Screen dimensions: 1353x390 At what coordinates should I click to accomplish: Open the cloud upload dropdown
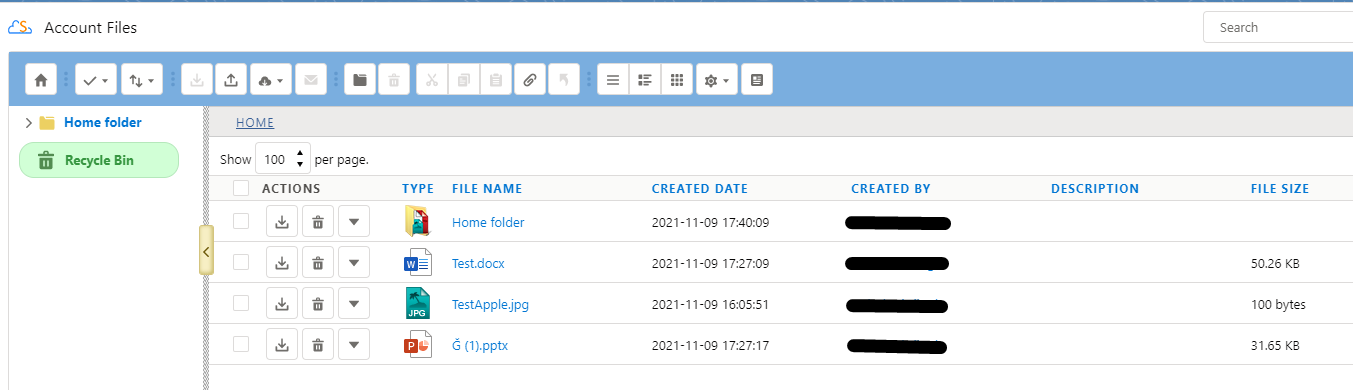[x=271, y=80]
